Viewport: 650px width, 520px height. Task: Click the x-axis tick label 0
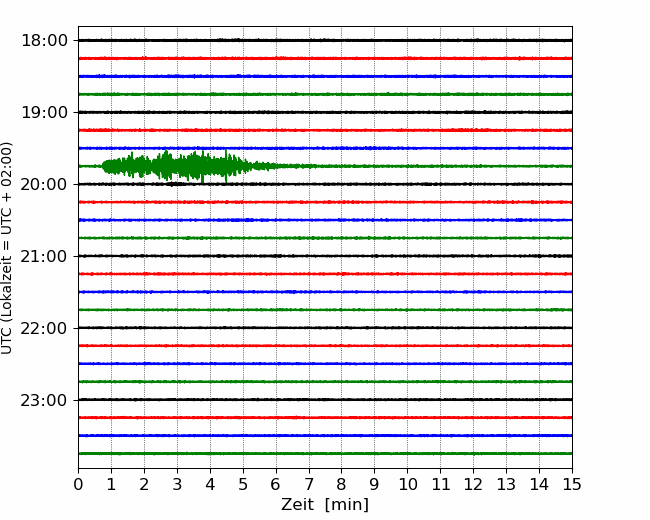tap(78, 484)
